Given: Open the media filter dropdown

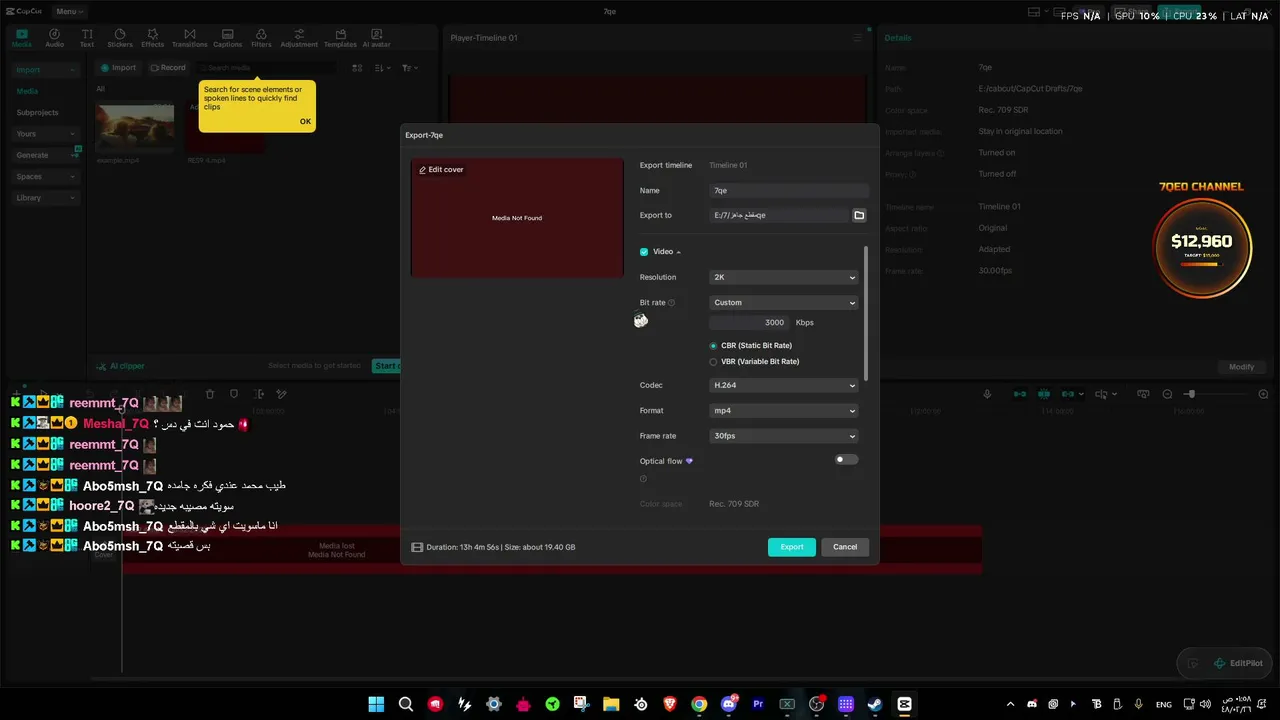Looking at the screenshot, I should [x=410, y=68].
